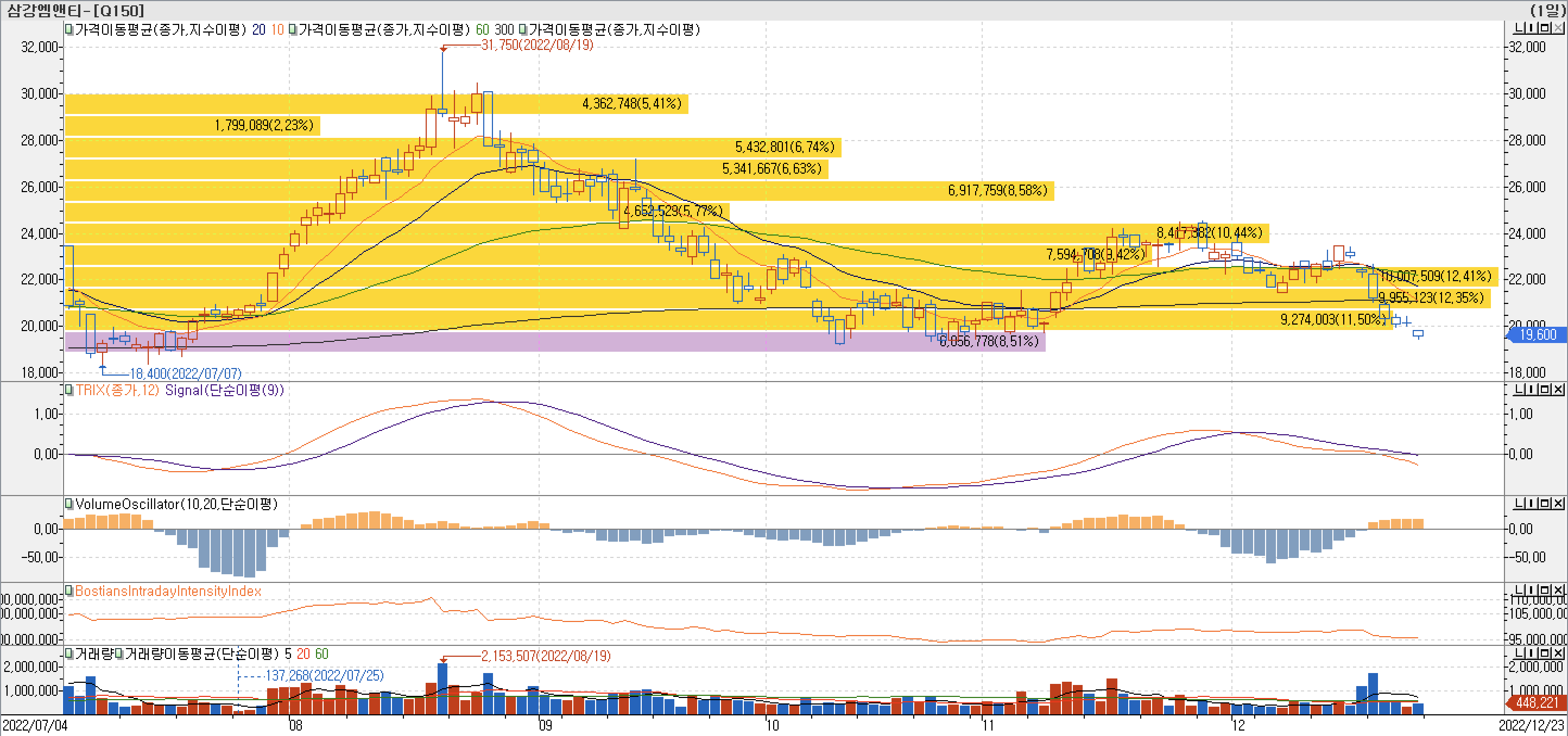Toggle first 가격이동평균 20 10 marker

click(x=69, y=29)
